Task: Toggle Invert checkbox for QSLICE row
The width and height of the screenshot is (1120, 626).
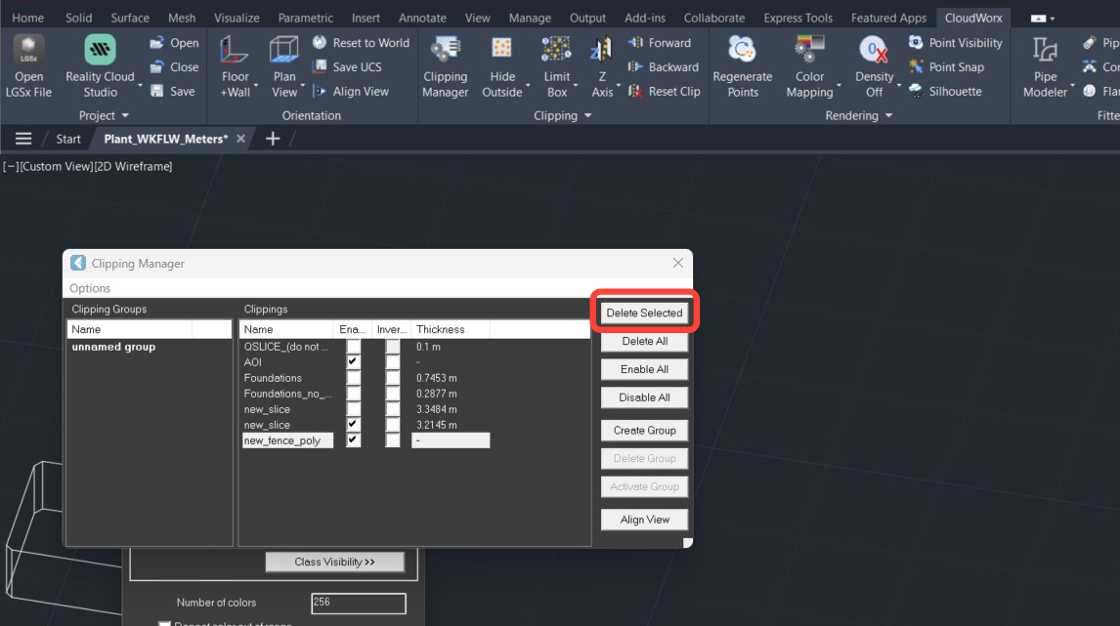Action: tap(393, 347)
